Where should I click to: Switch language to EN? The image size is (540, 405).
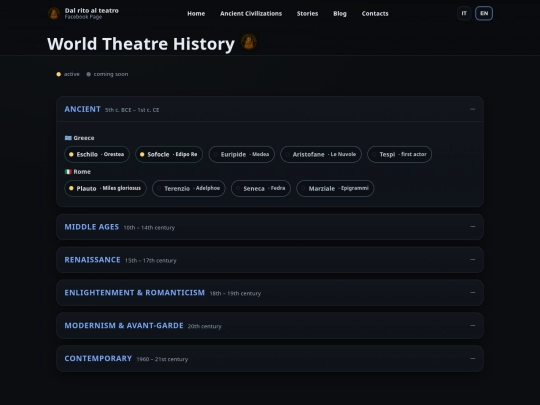[484, 13]
